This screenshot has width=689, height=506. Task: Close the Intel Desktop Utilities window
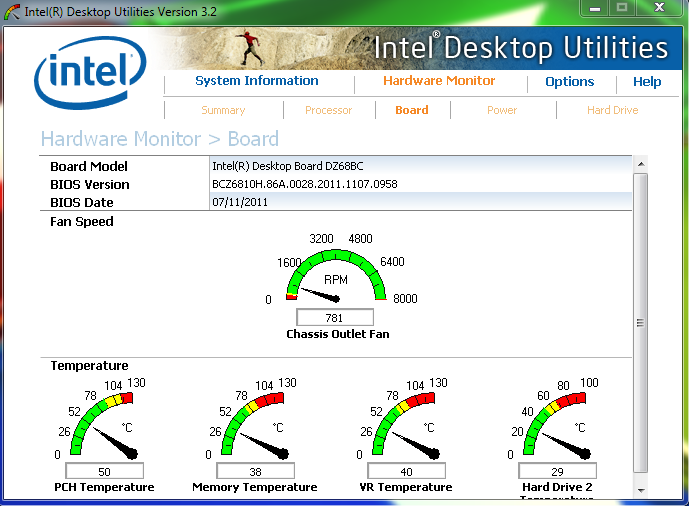(x=659, y=8)
